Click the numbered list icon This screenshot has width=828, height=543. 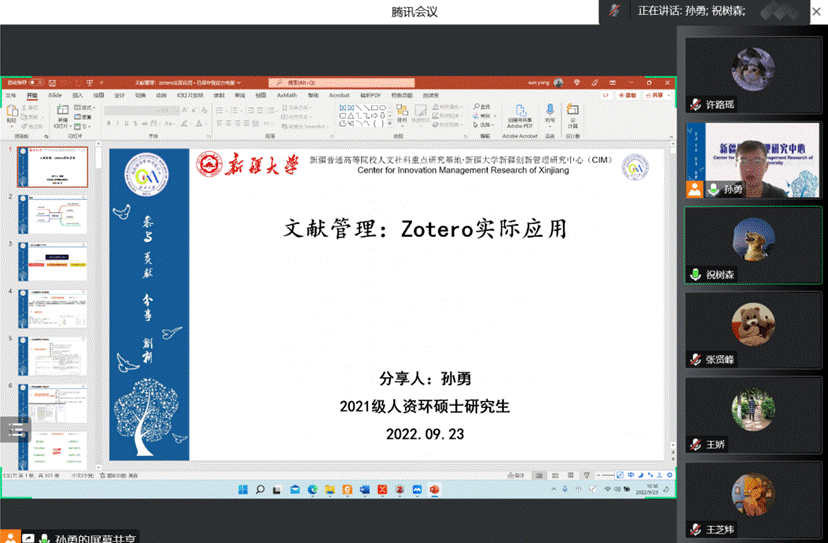pos(234,110)
